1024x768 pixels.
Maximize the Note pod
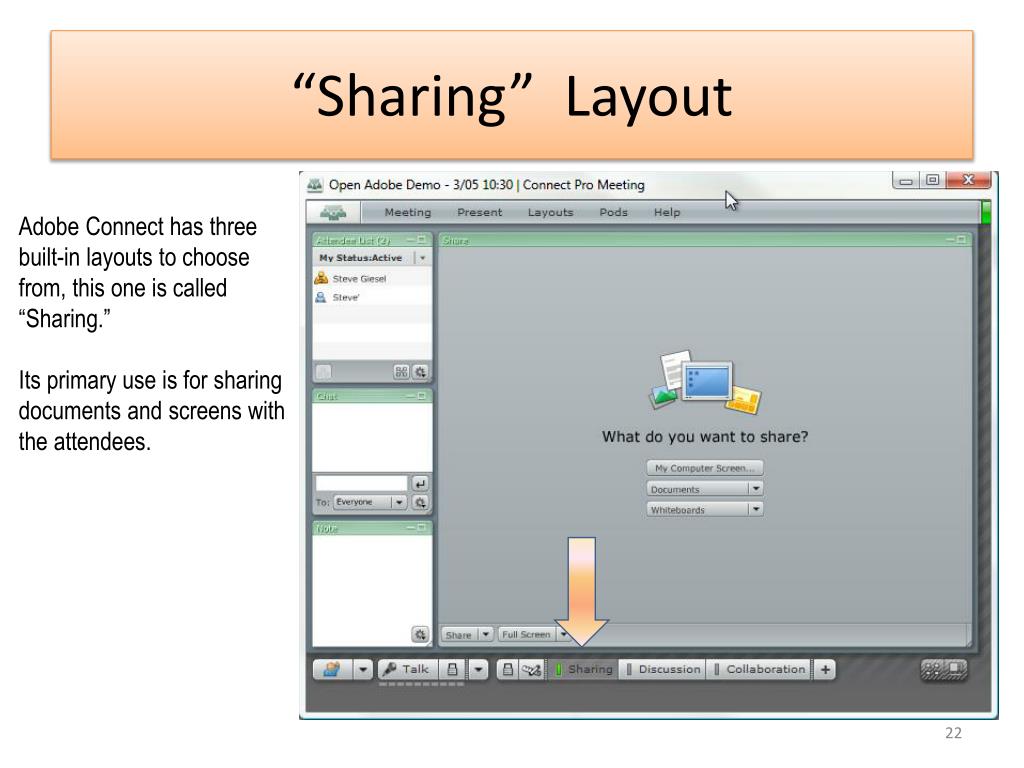click(x=422, y=526)
